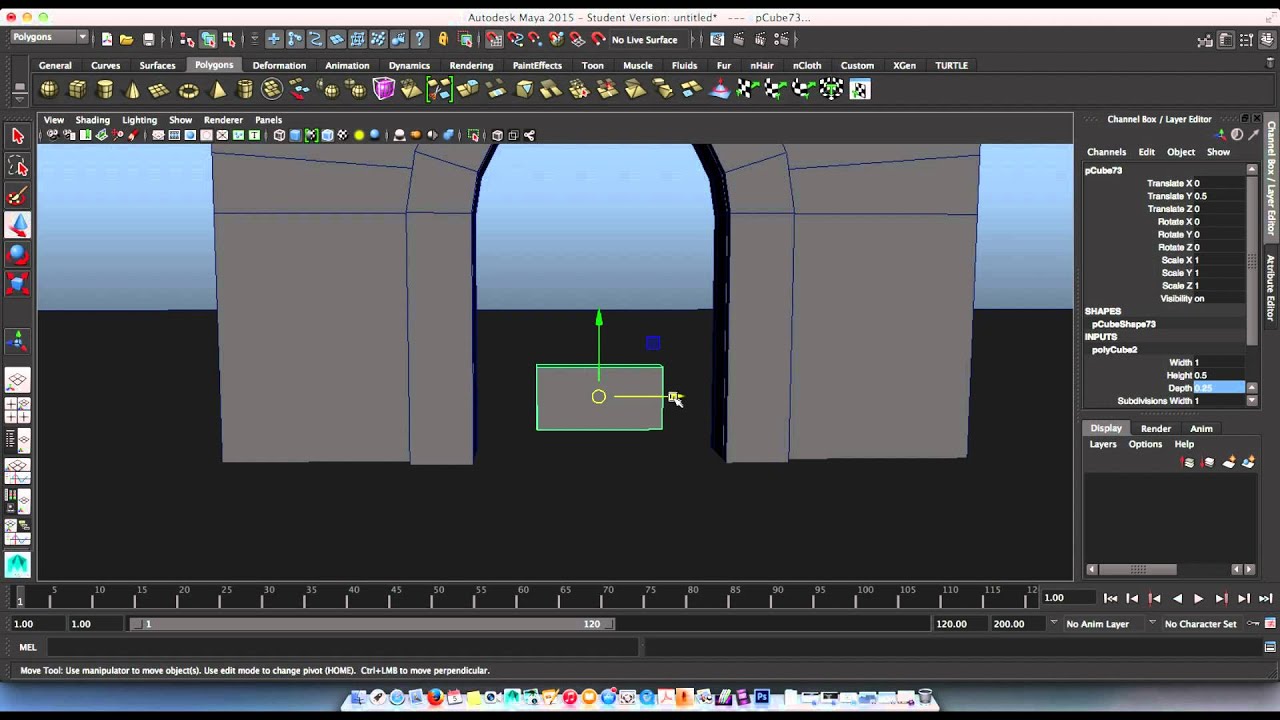This screenshot has width=1280, height=720.
Task: Create a polygon cone from the shelf
Action: pos(133,90)
